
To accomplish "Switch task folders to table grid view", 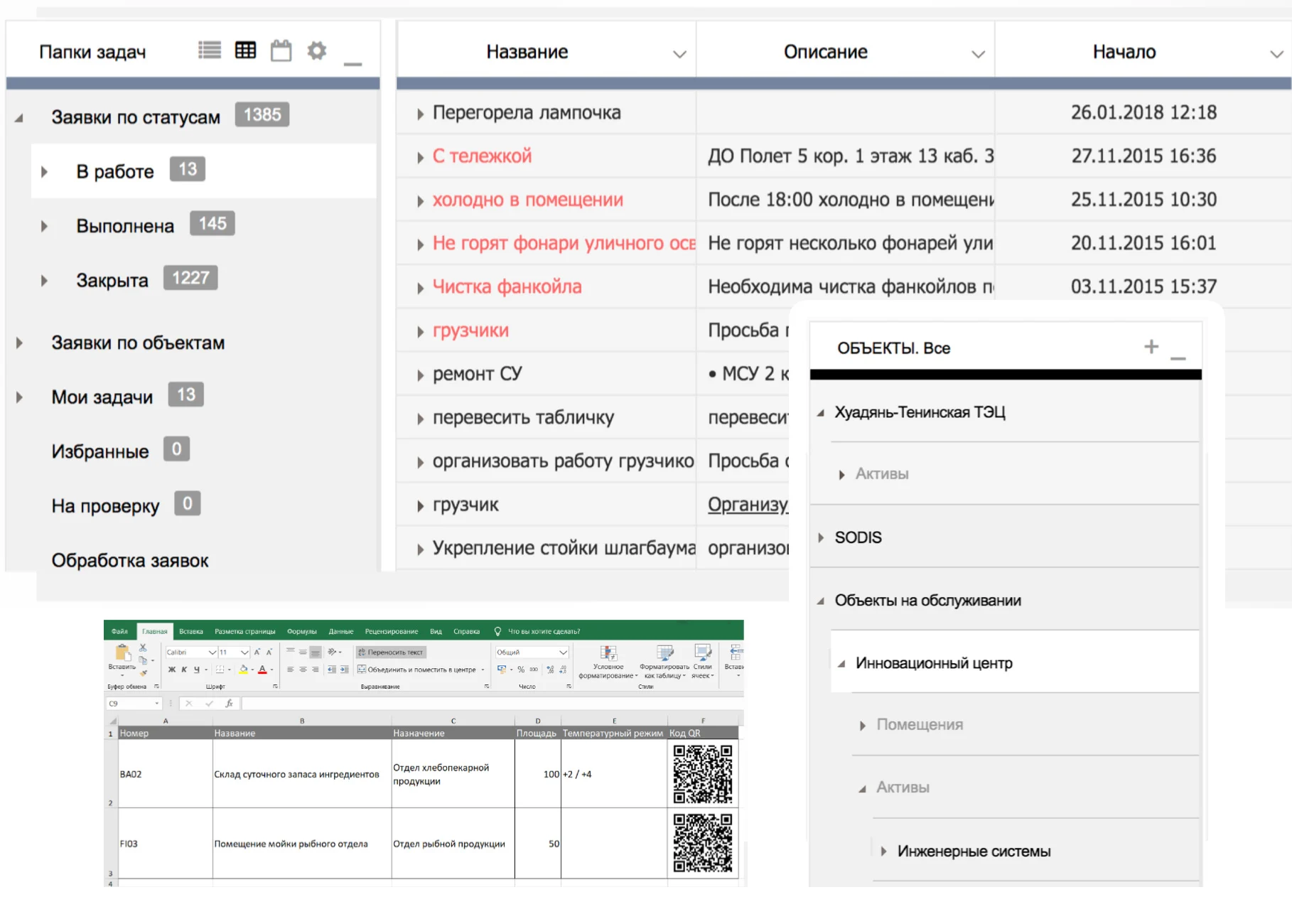I will [246, 50].
